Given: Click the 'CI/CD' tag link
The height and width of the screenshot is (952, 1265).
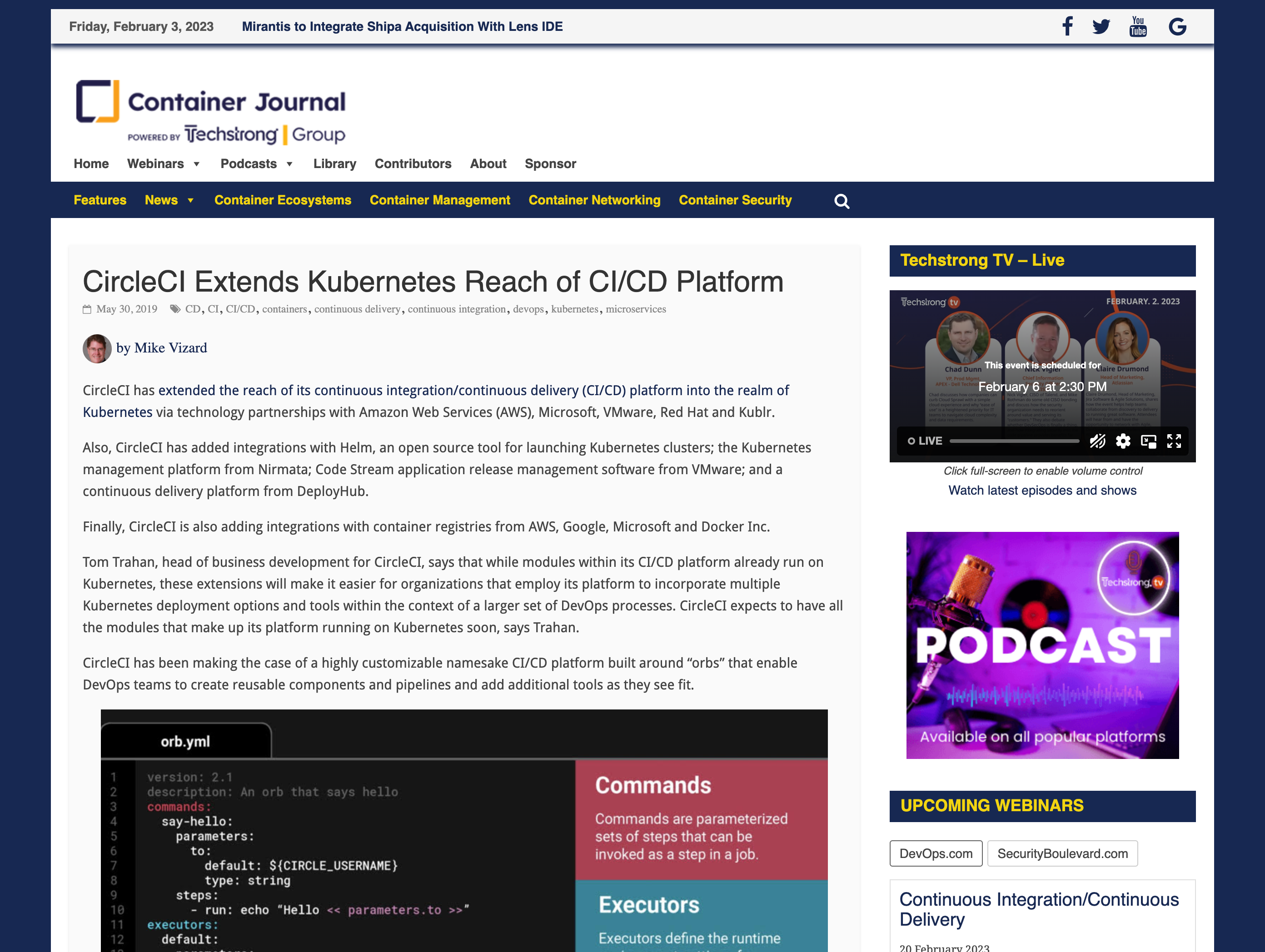Looking at the screenshot, I should [241, 309].
